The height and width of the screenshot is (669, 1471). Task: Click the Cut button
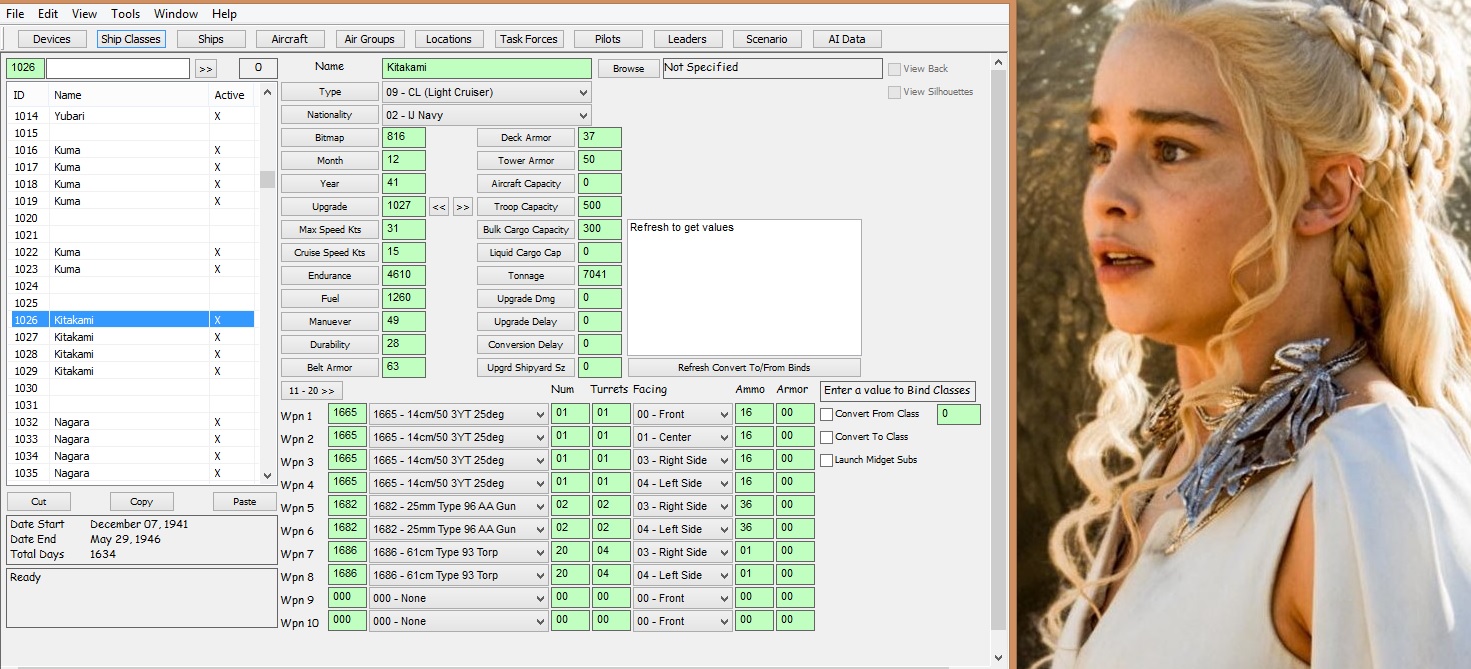point(39,502)
